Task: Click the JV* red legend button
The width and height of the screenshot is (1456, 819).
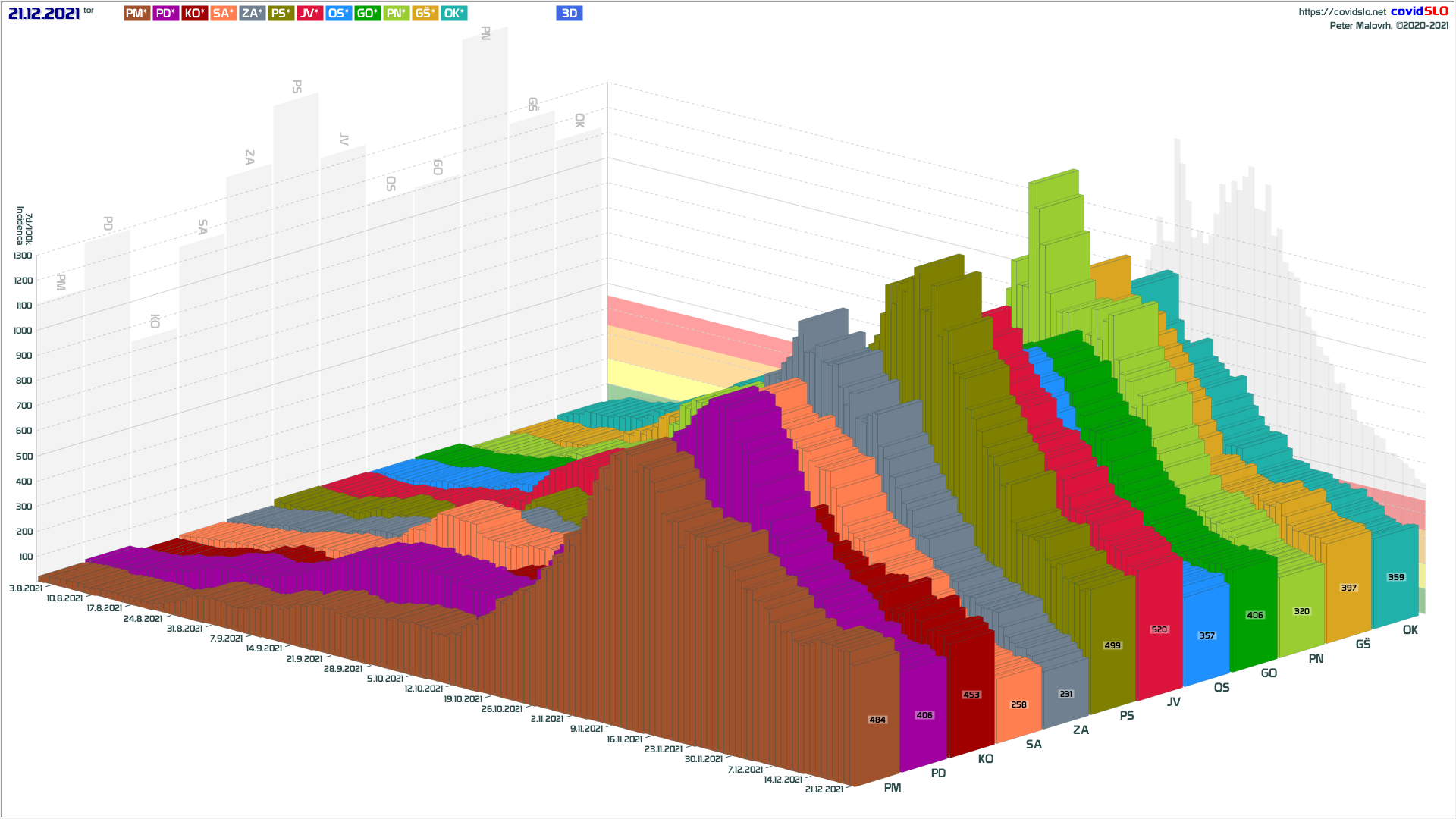Action: pyautogui.click(x=309, y=13)
